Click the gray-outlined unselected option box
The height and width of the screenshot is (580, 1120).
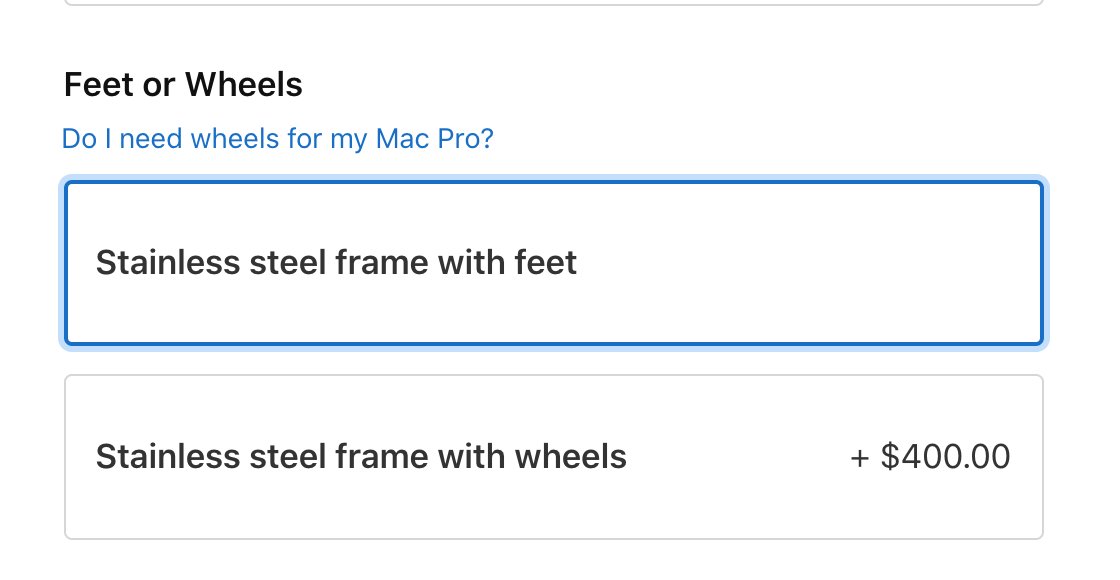pyautogui.click(x=554, y=457)
